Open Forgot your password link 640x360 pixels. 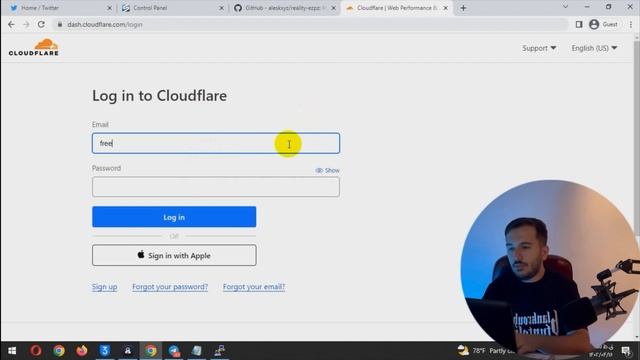(170, 287)
